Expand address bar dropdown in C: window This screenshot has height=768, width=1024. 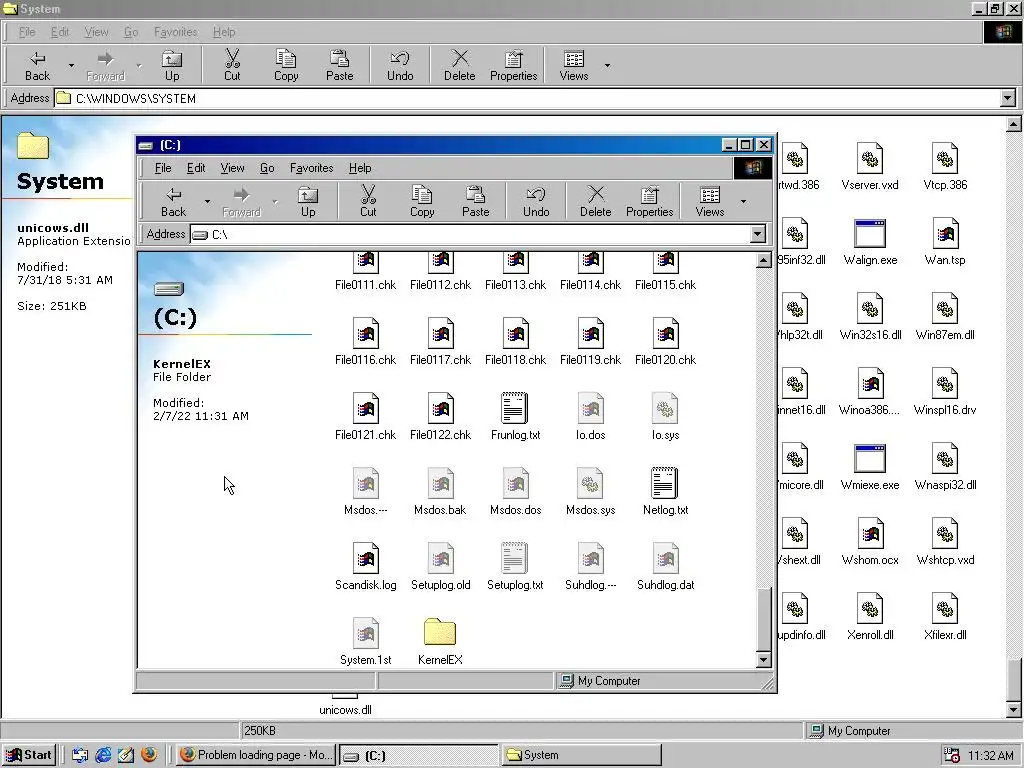point(758,234)
